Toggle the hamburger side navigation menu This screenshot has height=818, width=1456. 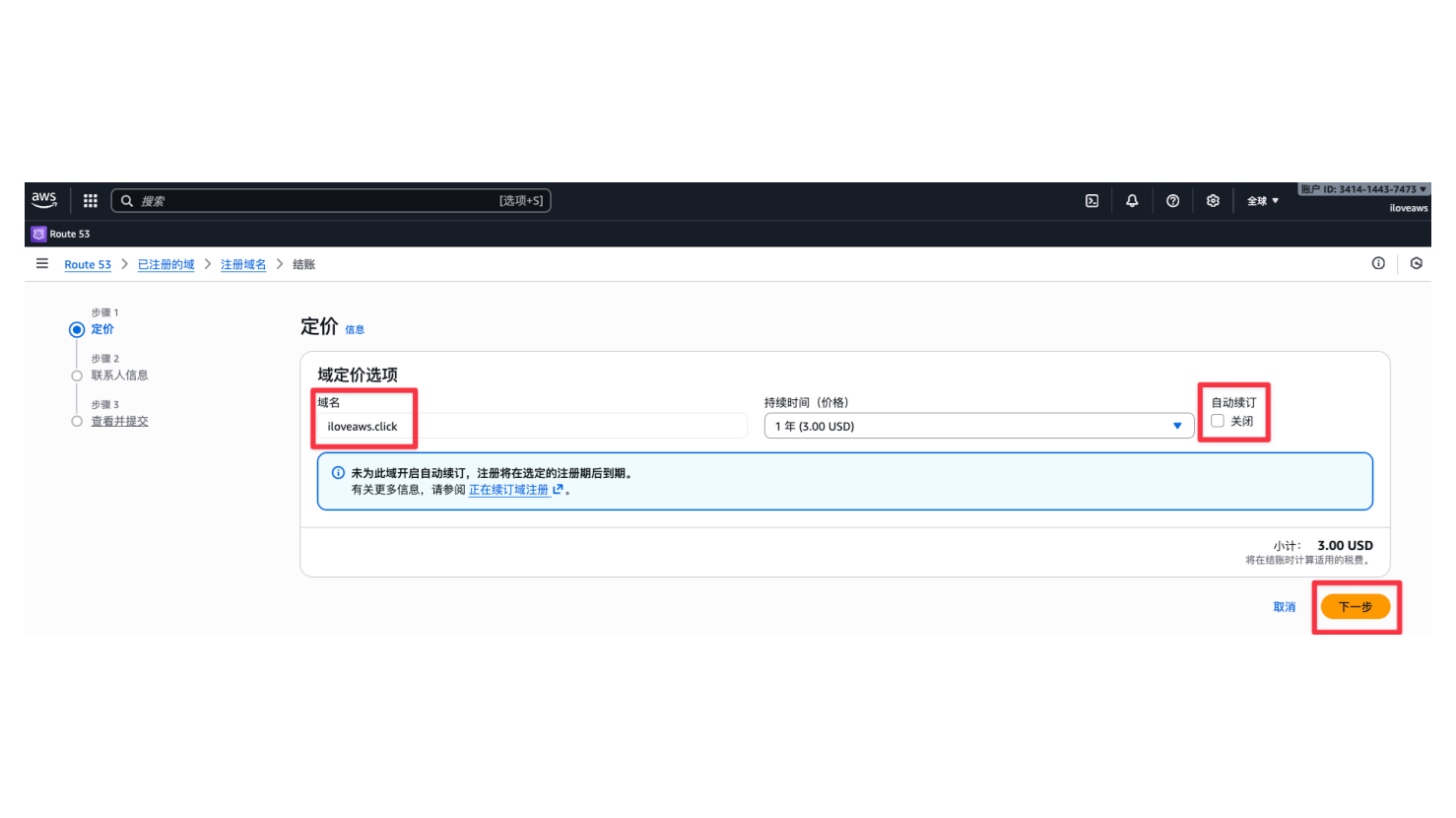click(42, 264)
